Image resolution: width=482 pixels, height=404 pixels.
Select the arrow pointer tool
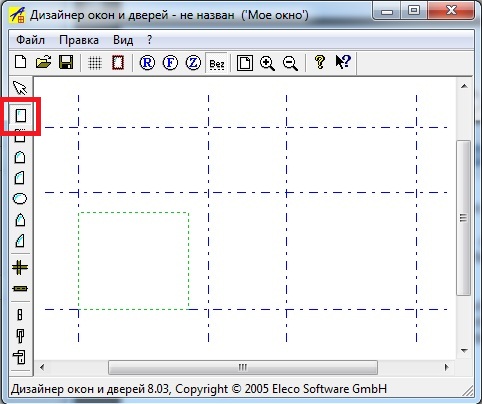[20, 88]
